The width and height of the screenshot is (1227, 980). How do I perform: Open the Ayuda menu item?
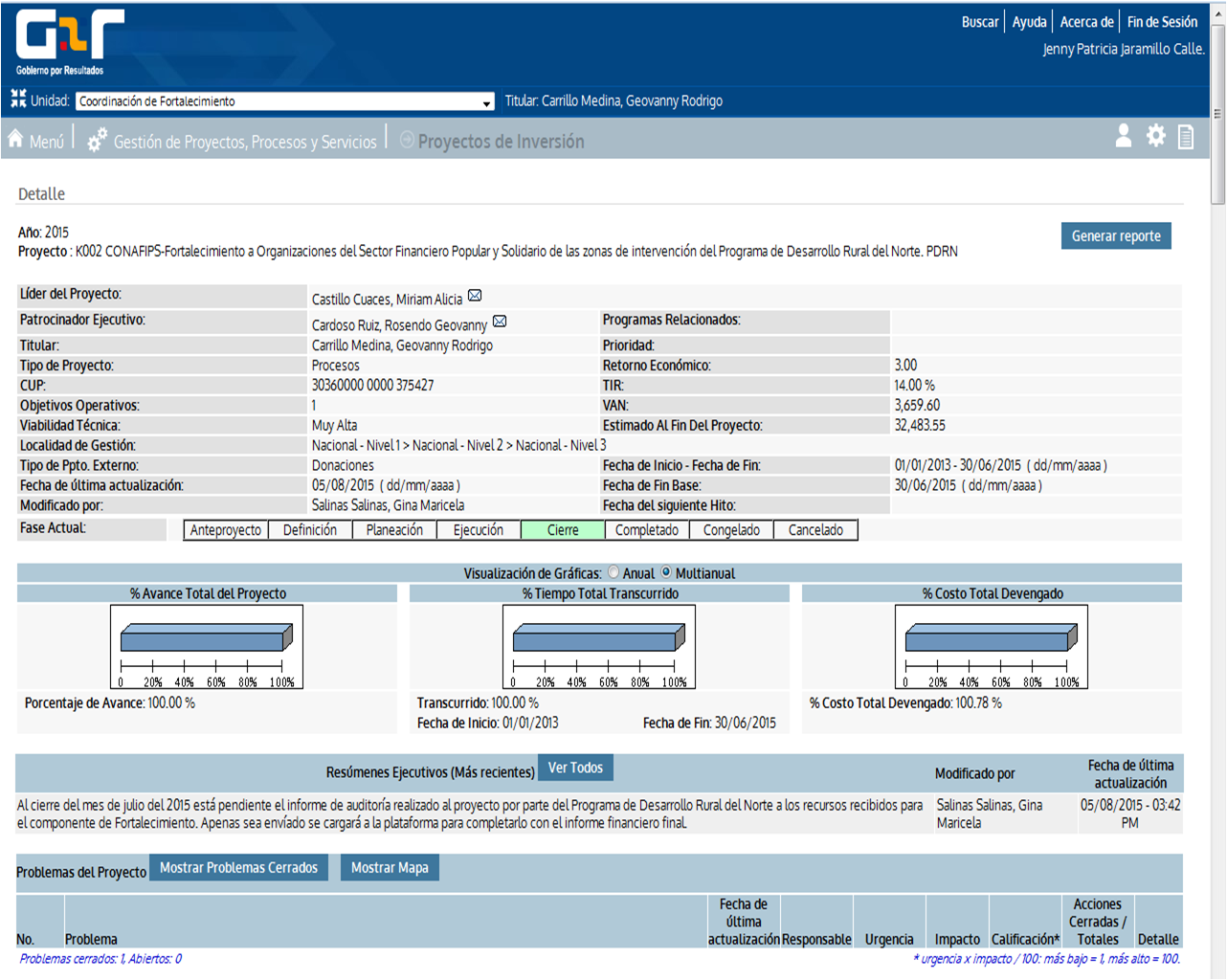[x=1029, y=22]
